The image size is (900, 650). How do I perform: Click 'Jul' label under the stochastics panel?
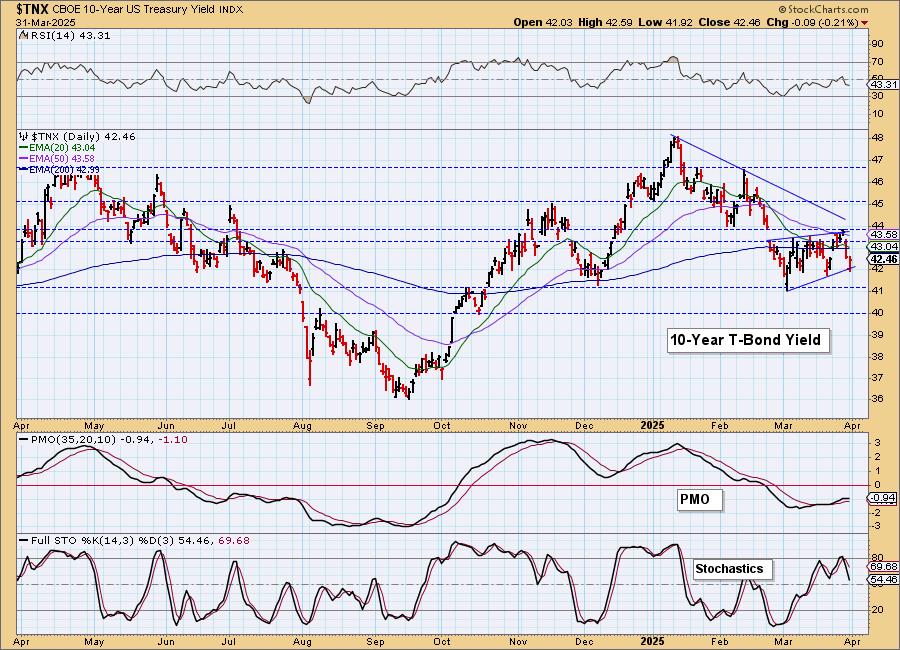[228, 641]
